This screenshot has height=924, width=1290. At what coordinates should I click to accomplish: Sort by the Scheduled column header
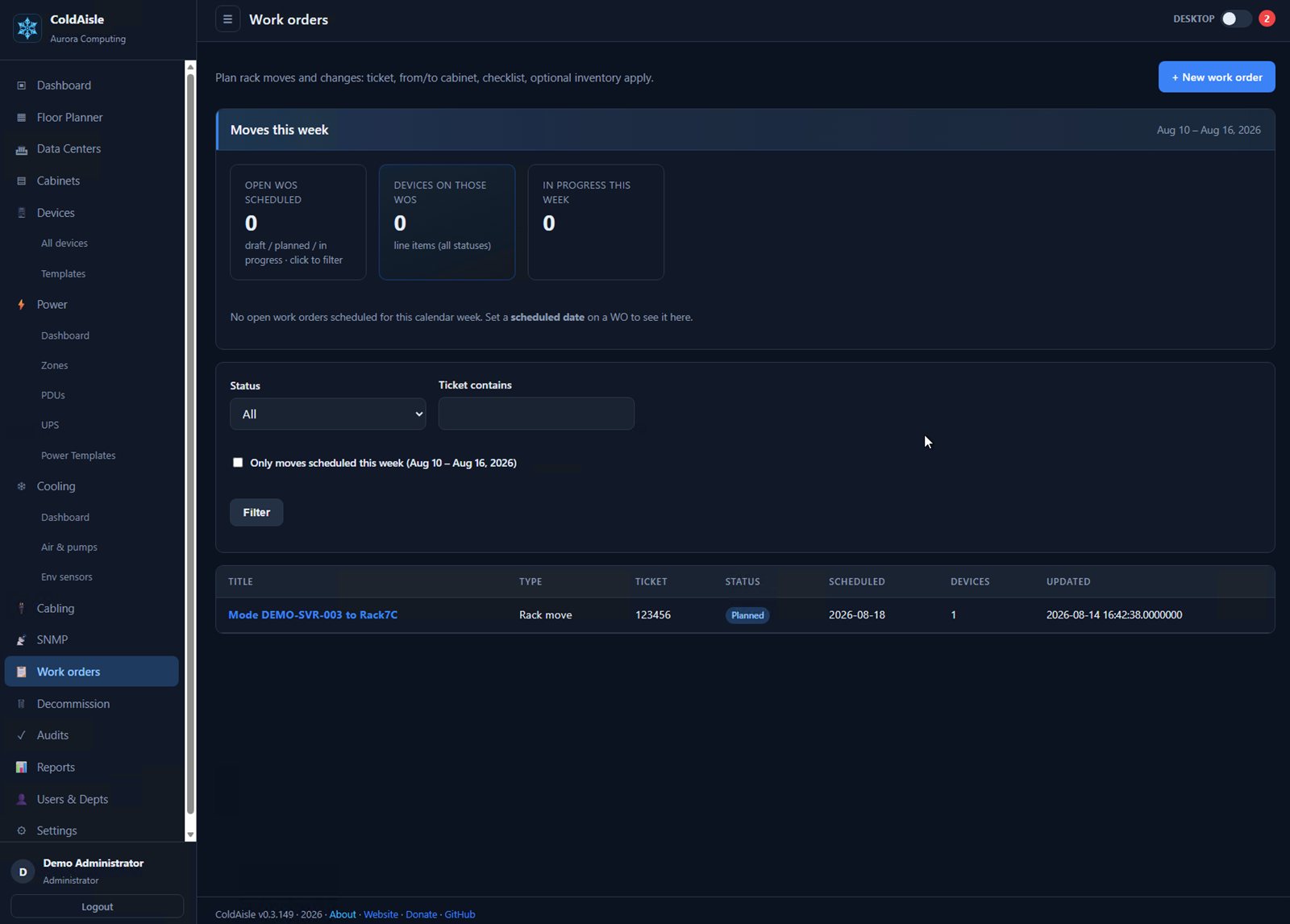857,582
